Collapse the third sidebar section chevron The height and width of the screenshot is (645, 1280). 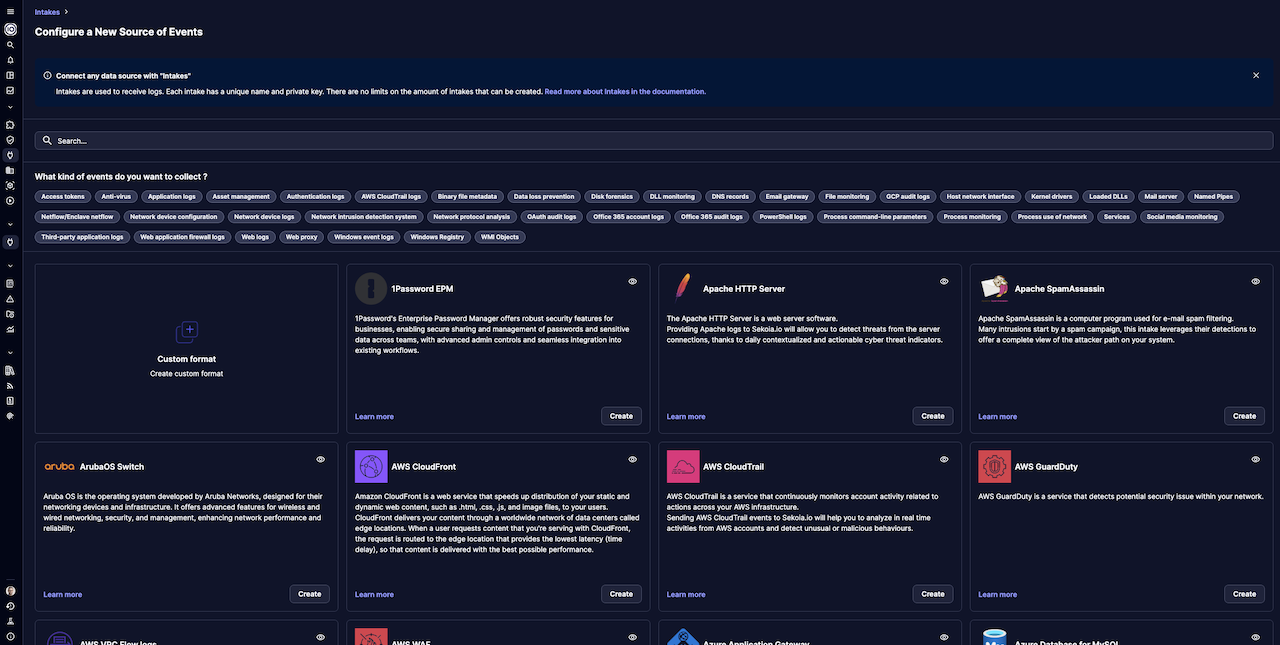[x=10, y=266]
